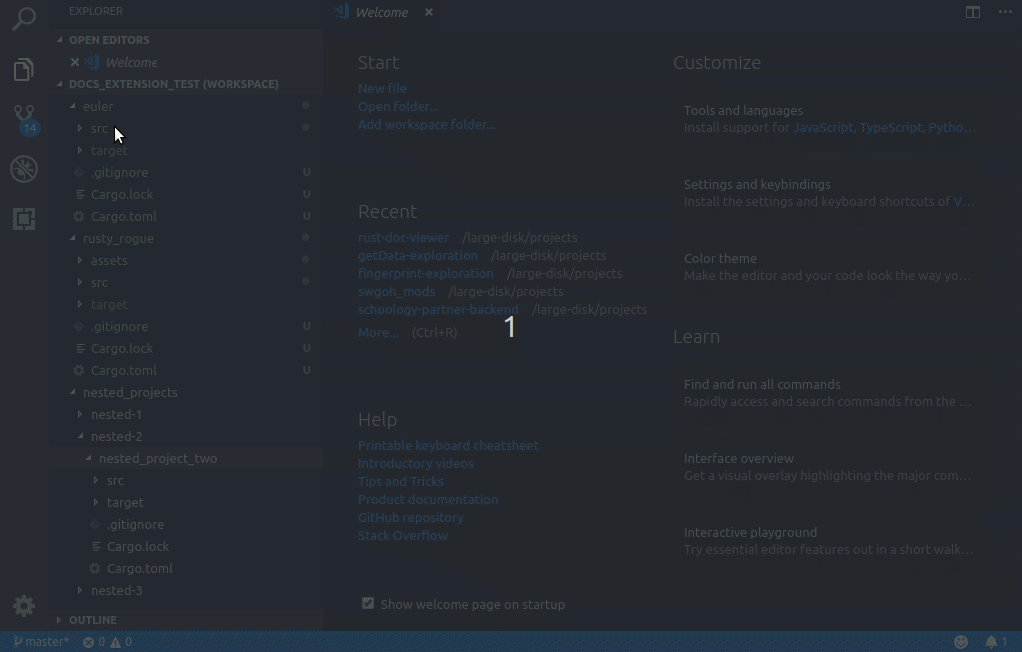Open the Tips and Tricks link
The height and width of the screenshot is (652, 1022).
point(401,481)
